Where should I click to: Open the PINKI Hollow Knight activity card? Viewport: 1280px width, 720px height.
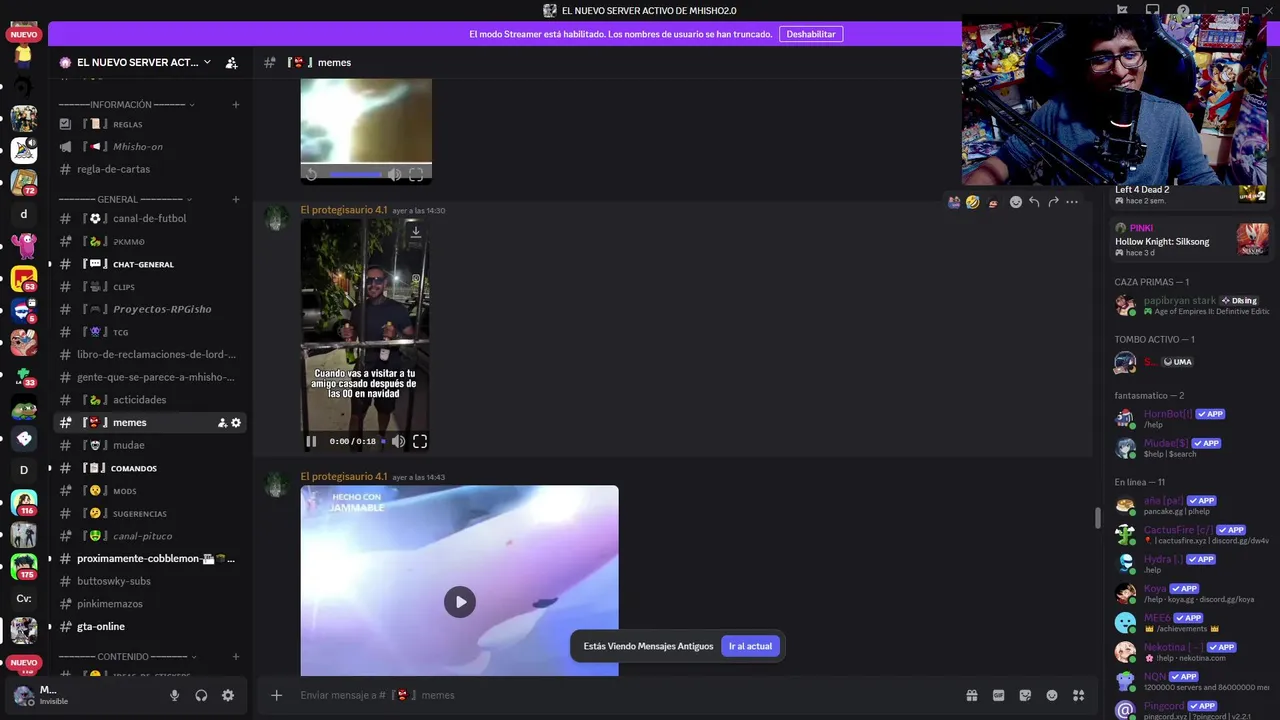[1190, 240]
